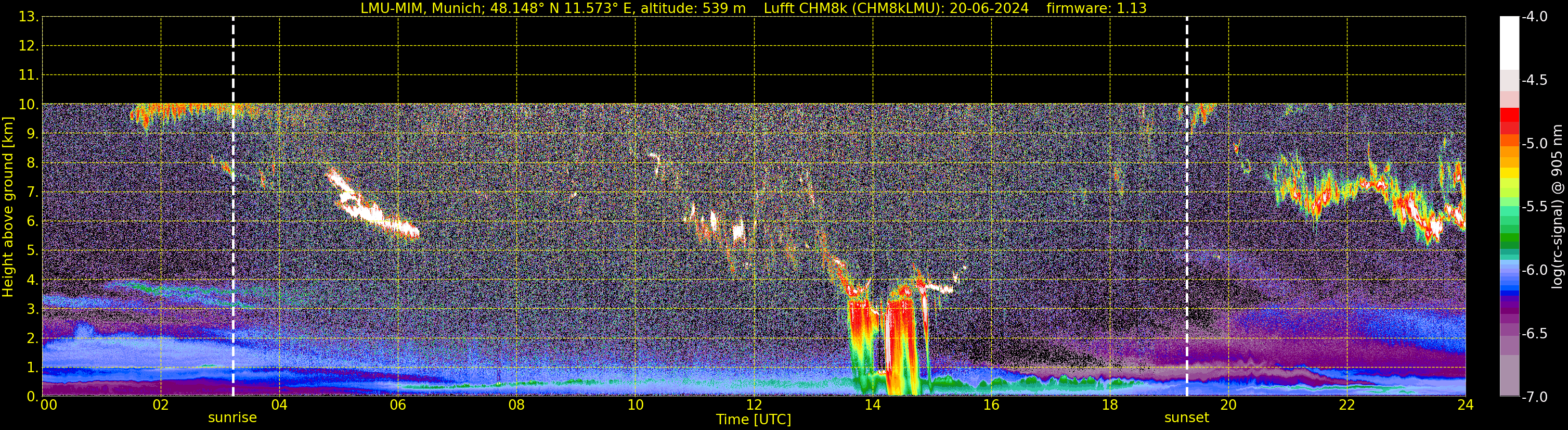Screen dimensions: 1568x430
Task: Click the height tick label '5.'
Action: pyautogui.click(x=32, y=251)
